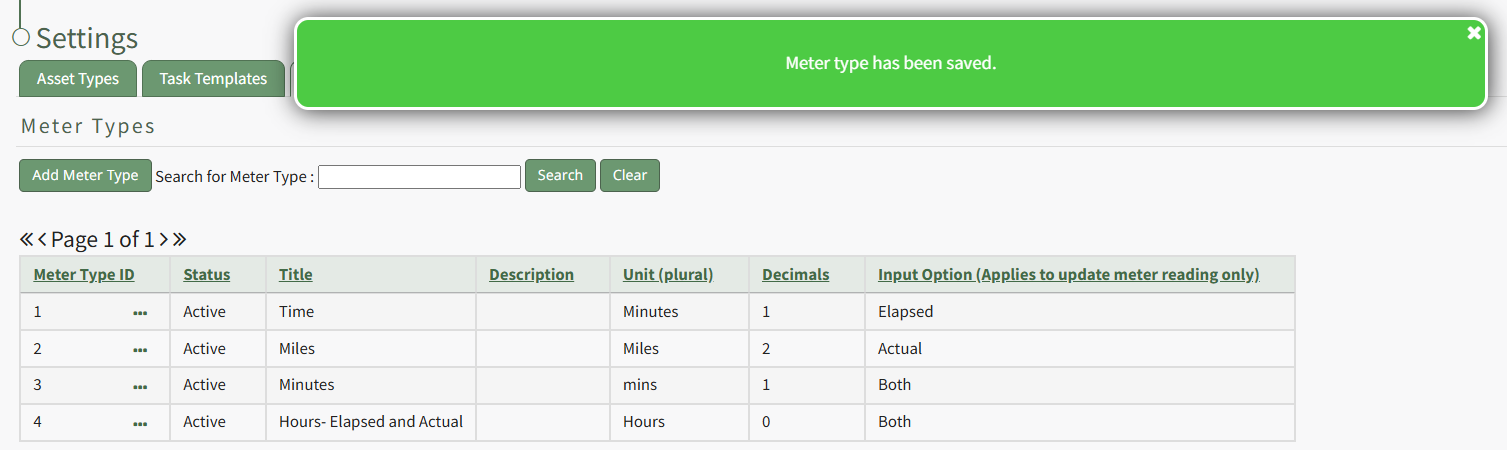The image size is (1507, 450).
Task: Switch to the Asset Types tab
Action: tap(78, 79)
